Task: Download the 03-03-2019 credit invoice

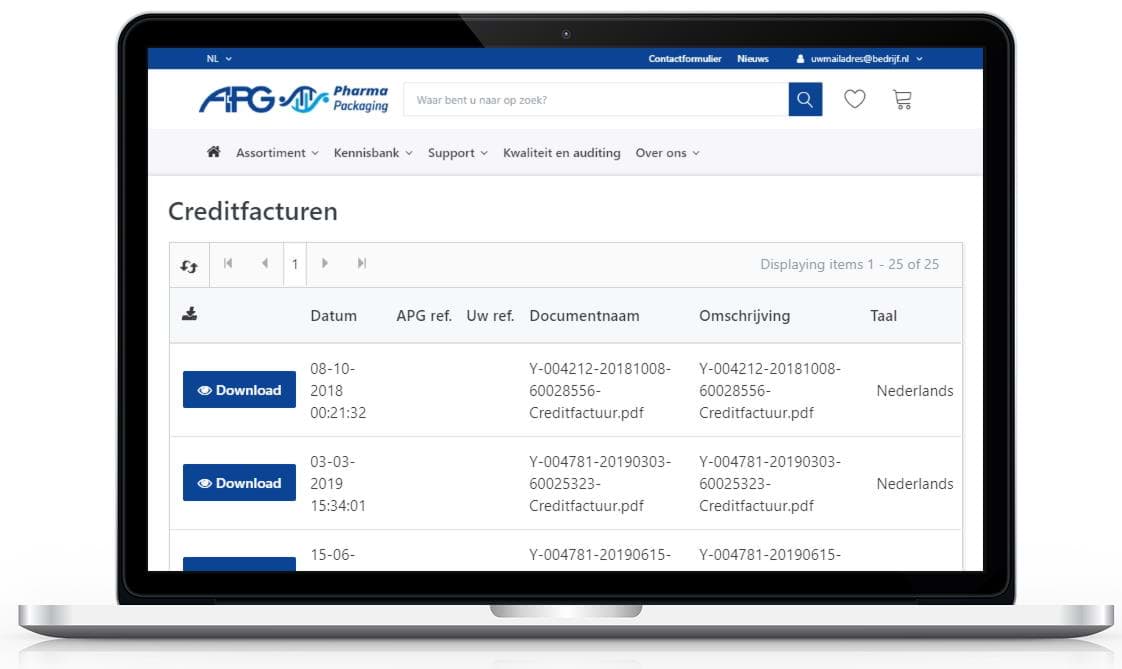Action: pyautogui.click(x=239, y=483)
